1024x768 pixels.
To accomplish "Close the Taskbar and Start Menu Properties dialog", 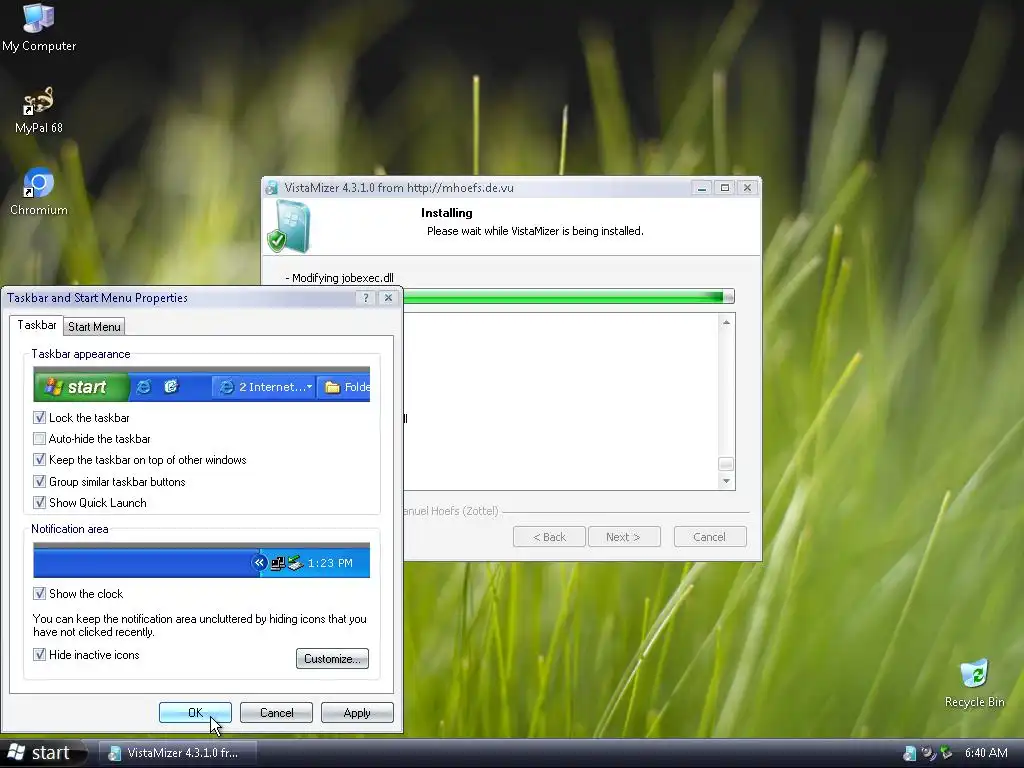I will click(x=388, y=298).
